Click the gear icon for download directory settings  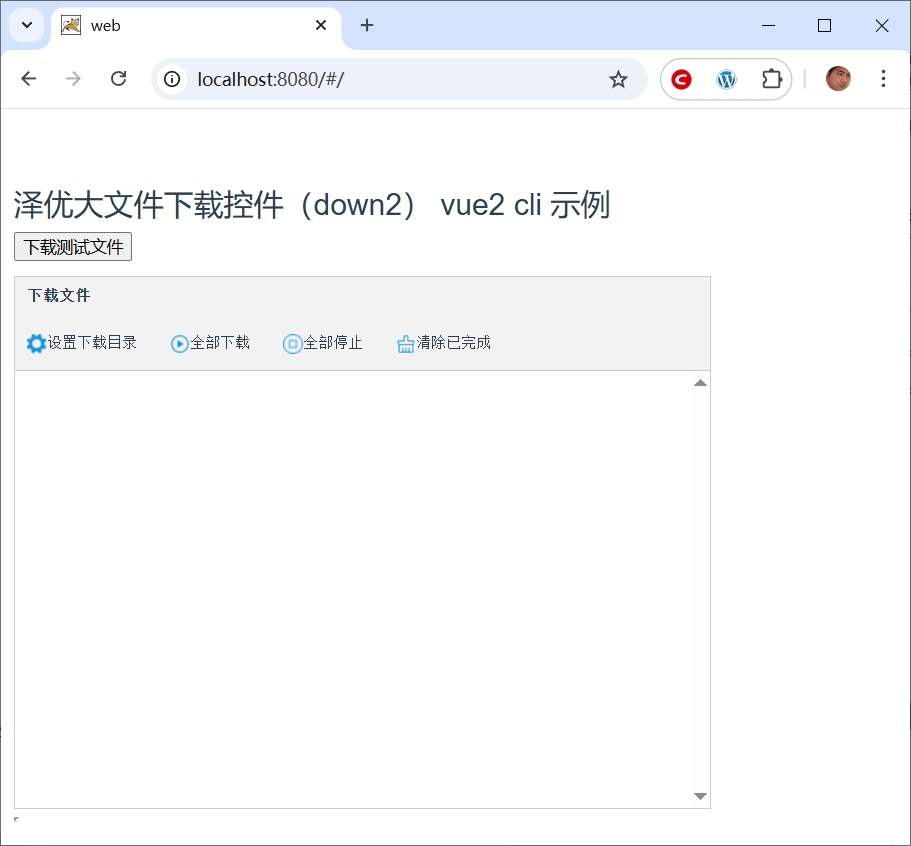pos(36,343)
